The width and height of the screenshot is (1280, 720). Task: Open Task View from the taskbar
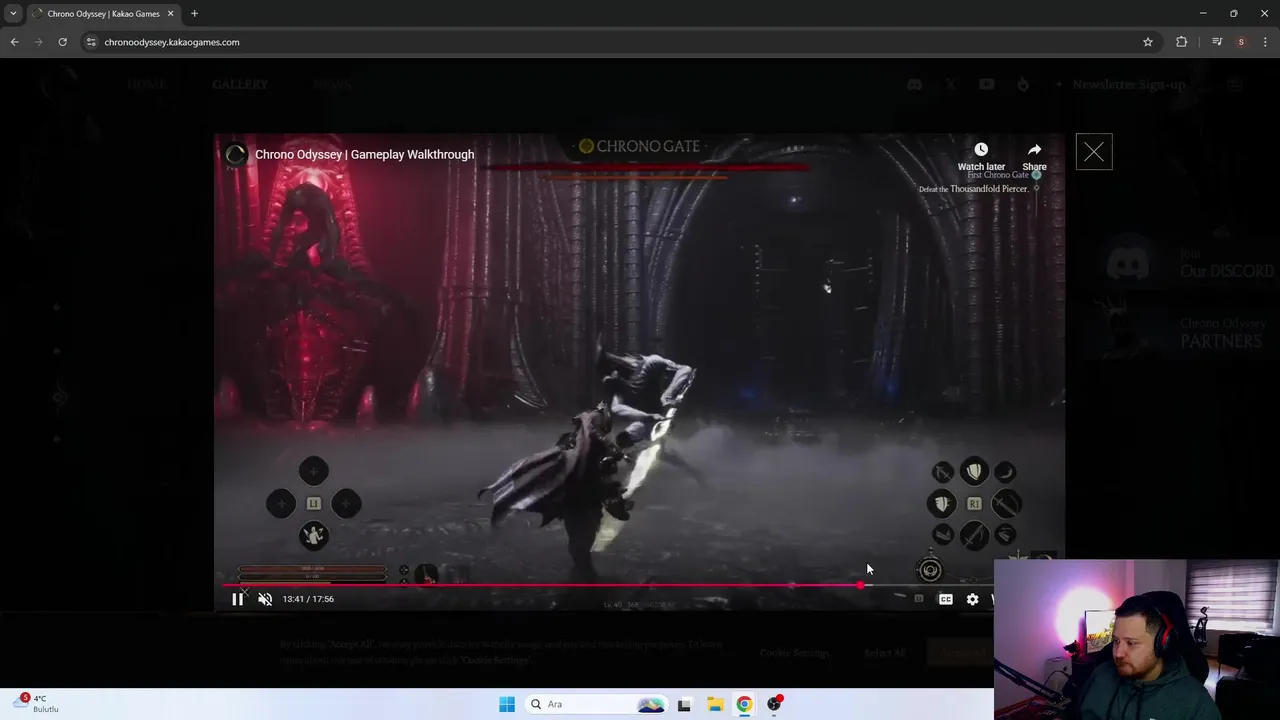pos(684,704)
